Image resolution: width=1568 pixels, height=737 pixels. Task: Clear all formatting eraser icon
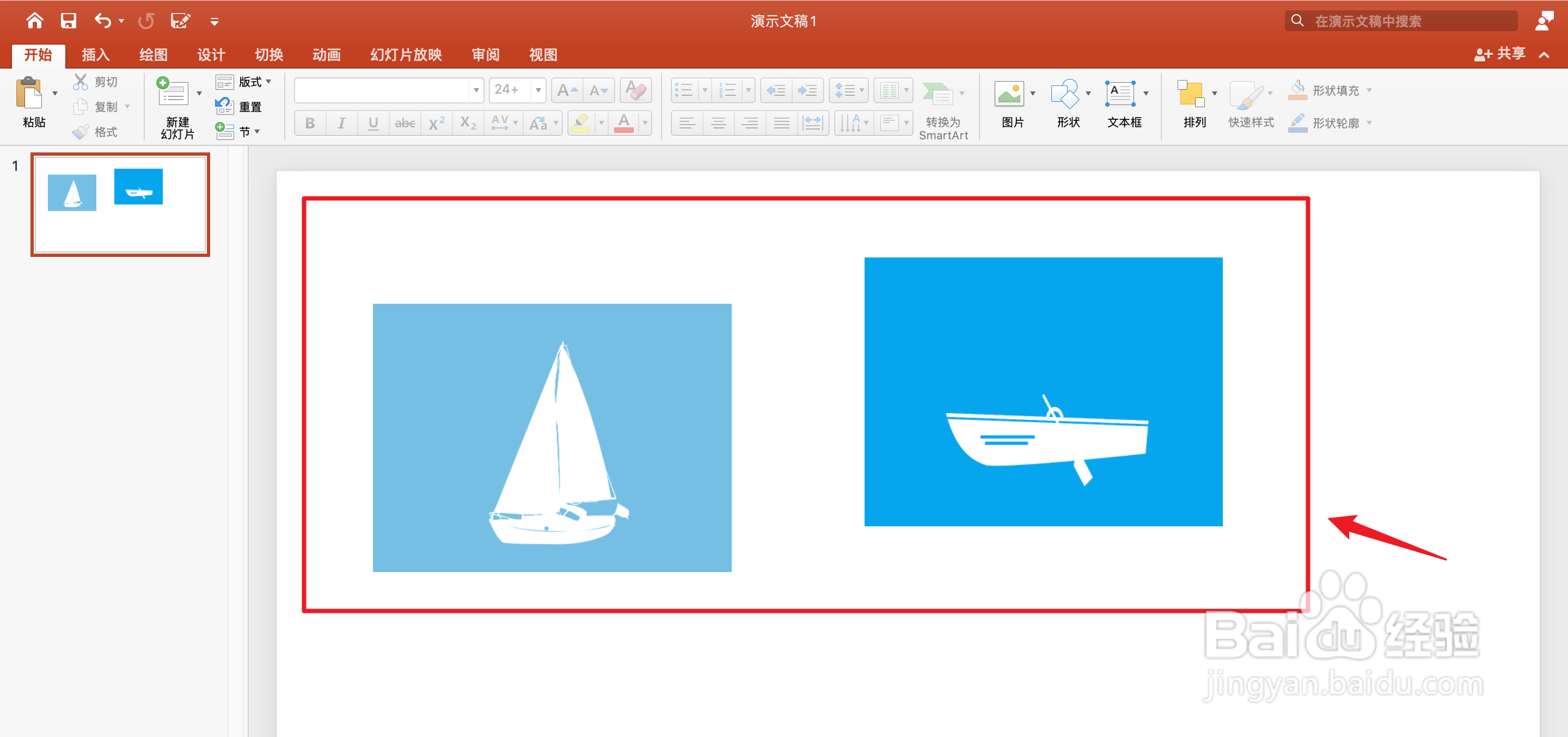pos(636,90)
